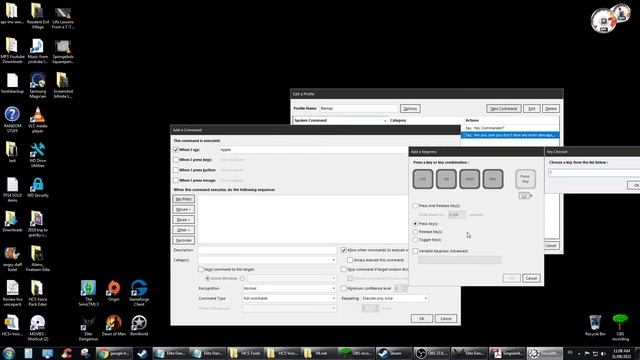Open Gameforge Client desktop shortcut
This screenshot has height=360, width=640.
click(x=139, y=293)
